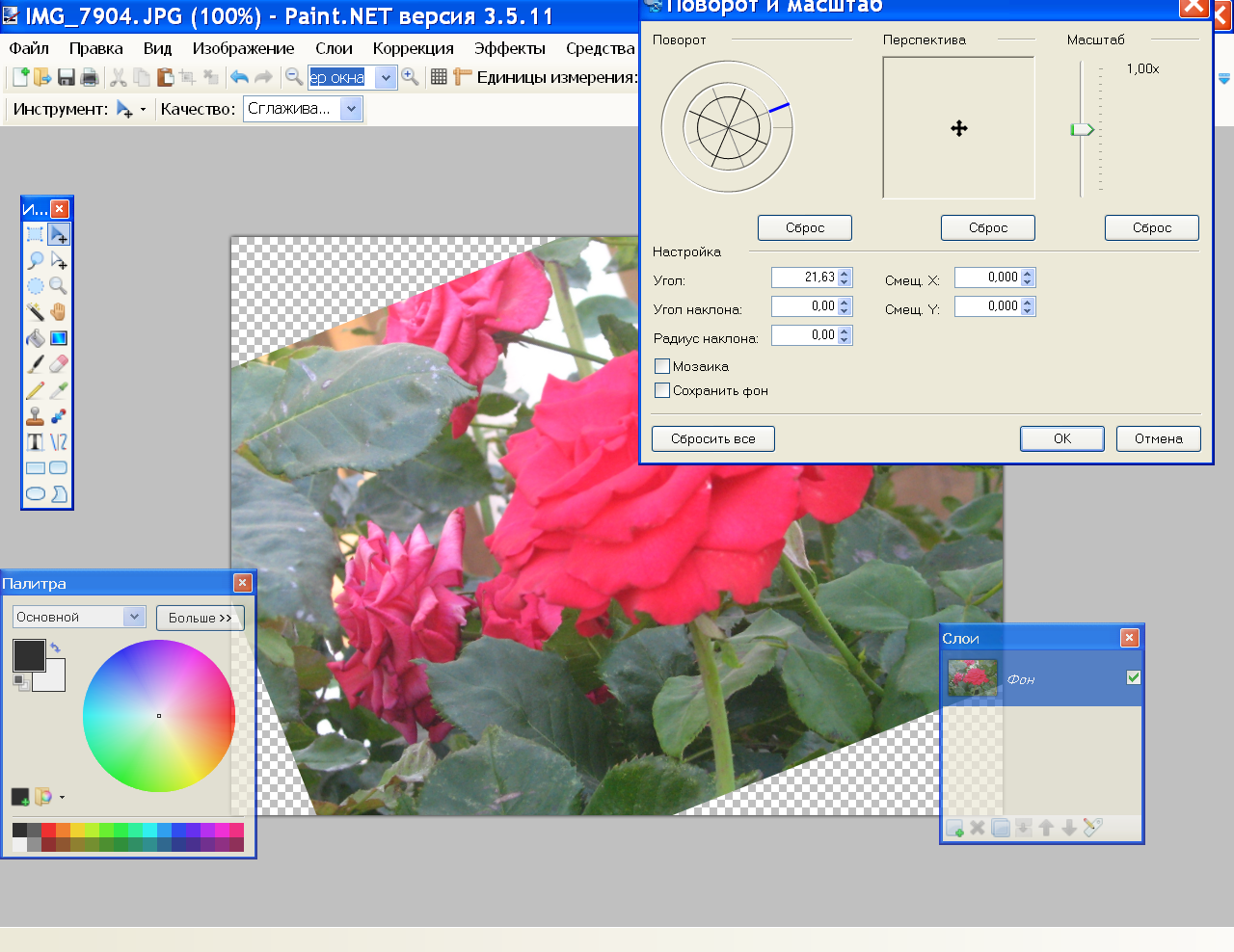Select the Zoom magnifier tool in Tools window
1234x952 pixels.
59,286
